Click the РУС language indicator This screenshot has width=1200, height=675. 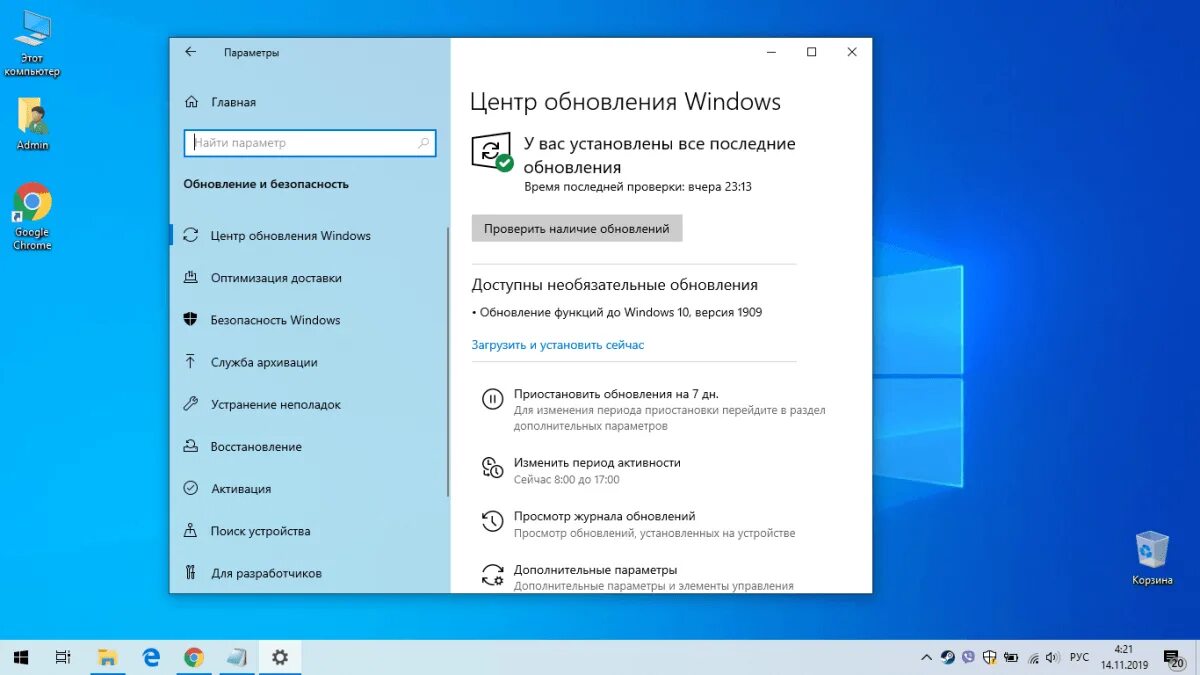point(1079,657)
